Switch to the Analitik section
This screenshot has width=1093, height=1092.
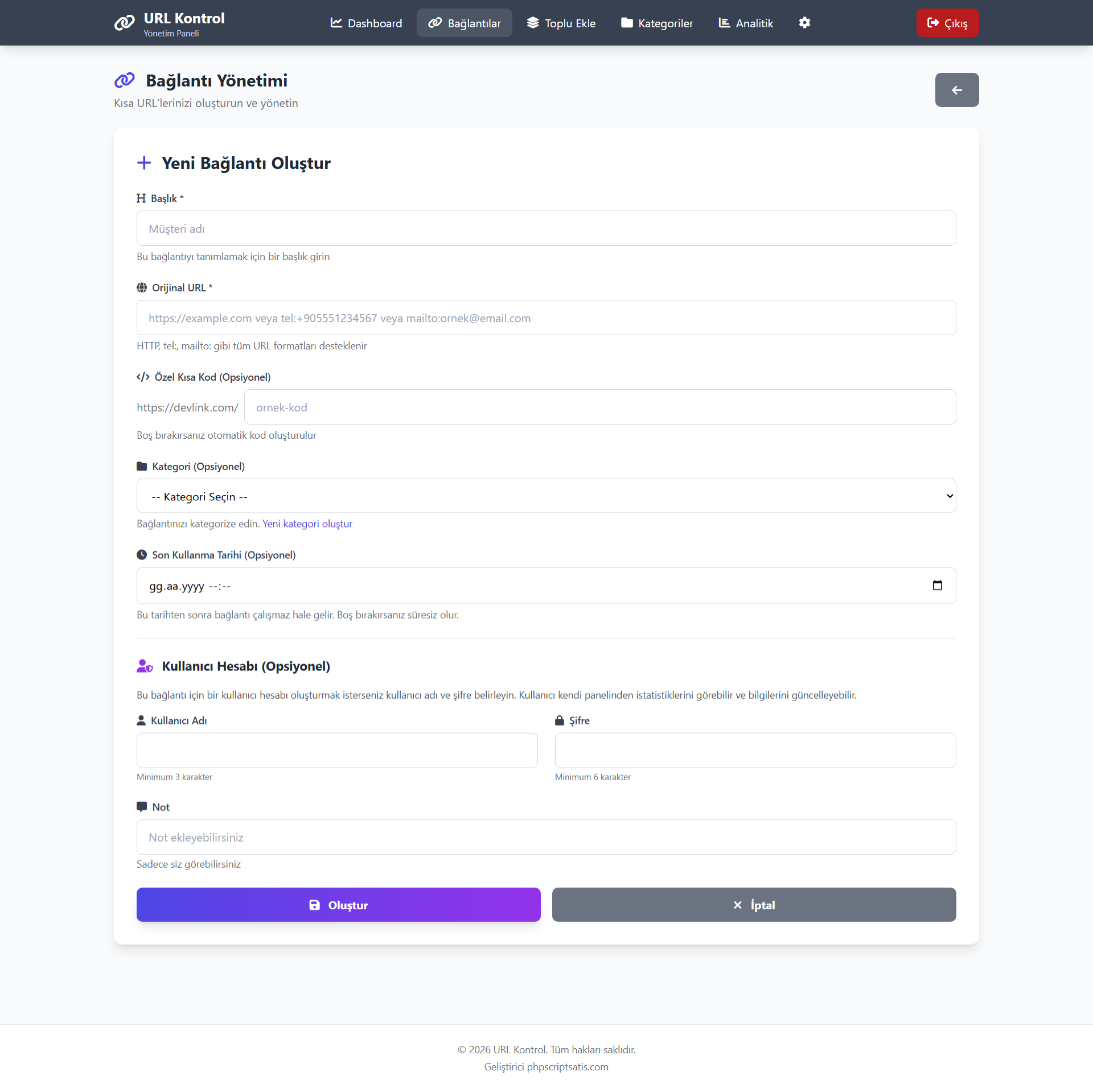[x=746, y=23]
